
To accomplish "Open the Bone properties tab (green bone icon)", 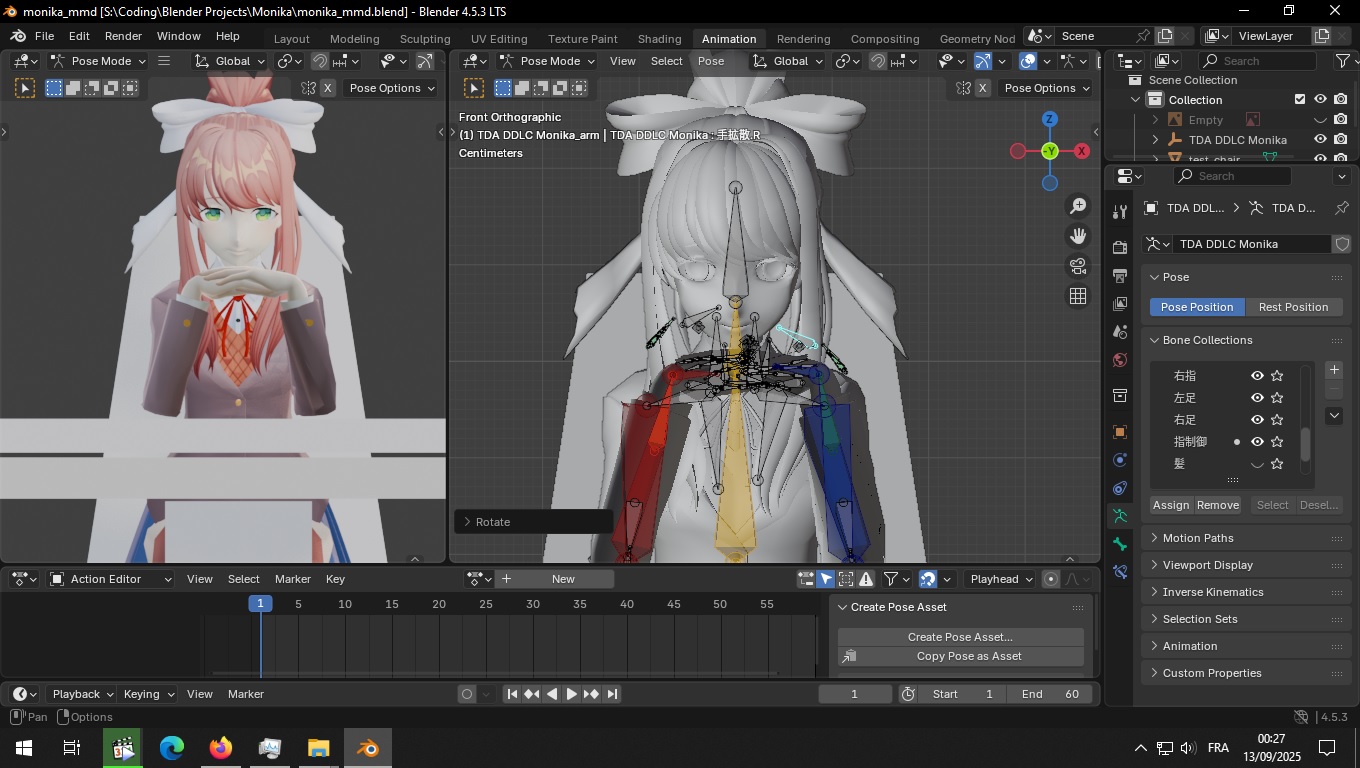I will point(1120,544).
